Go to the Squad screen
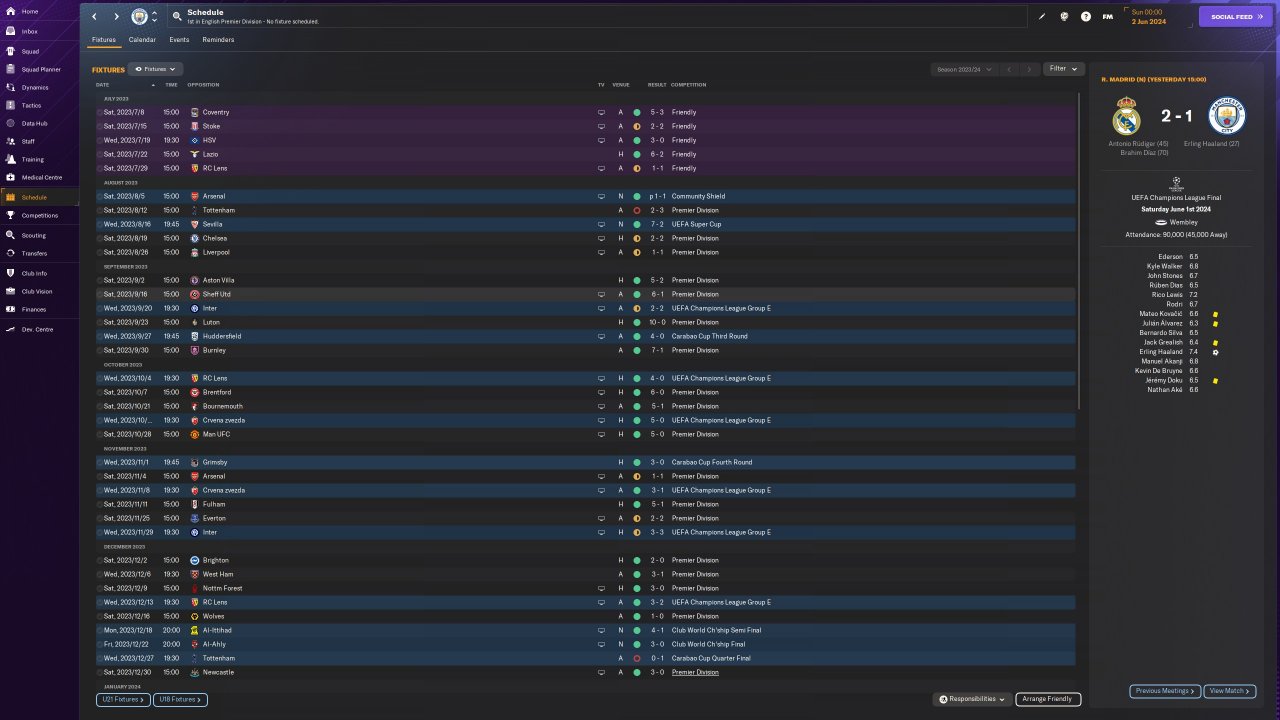This screenshot has width=1280, height=720. [x=40, y=51]
